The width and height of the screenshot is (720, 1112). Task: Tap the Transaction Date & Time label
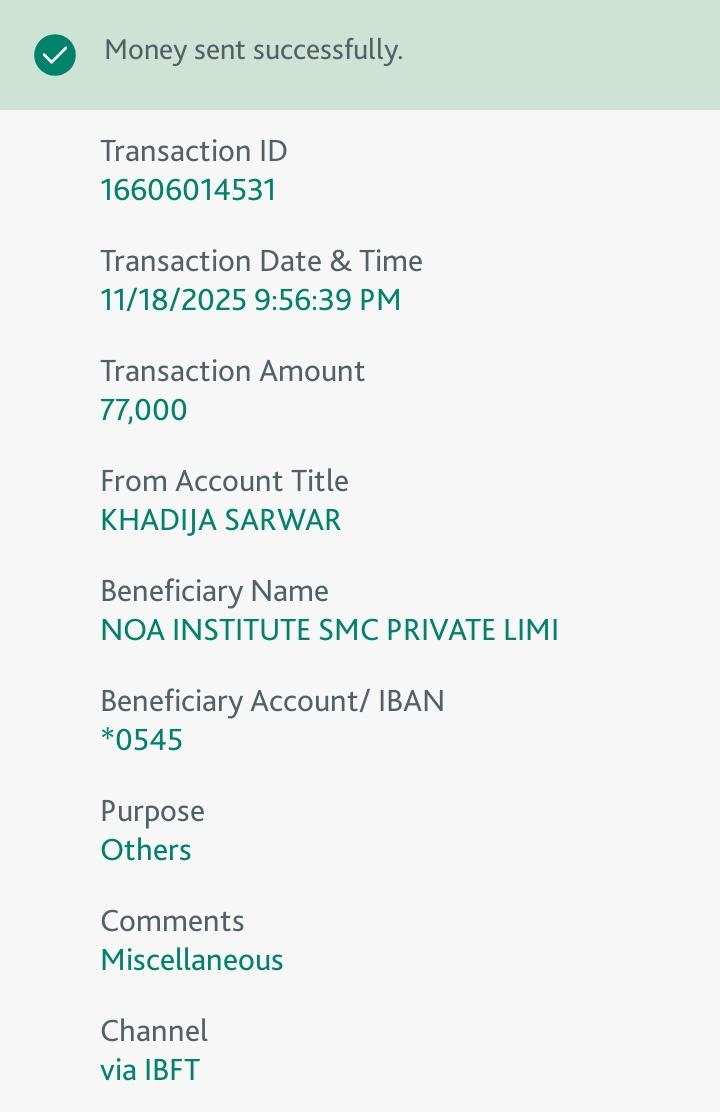point(261,261)
